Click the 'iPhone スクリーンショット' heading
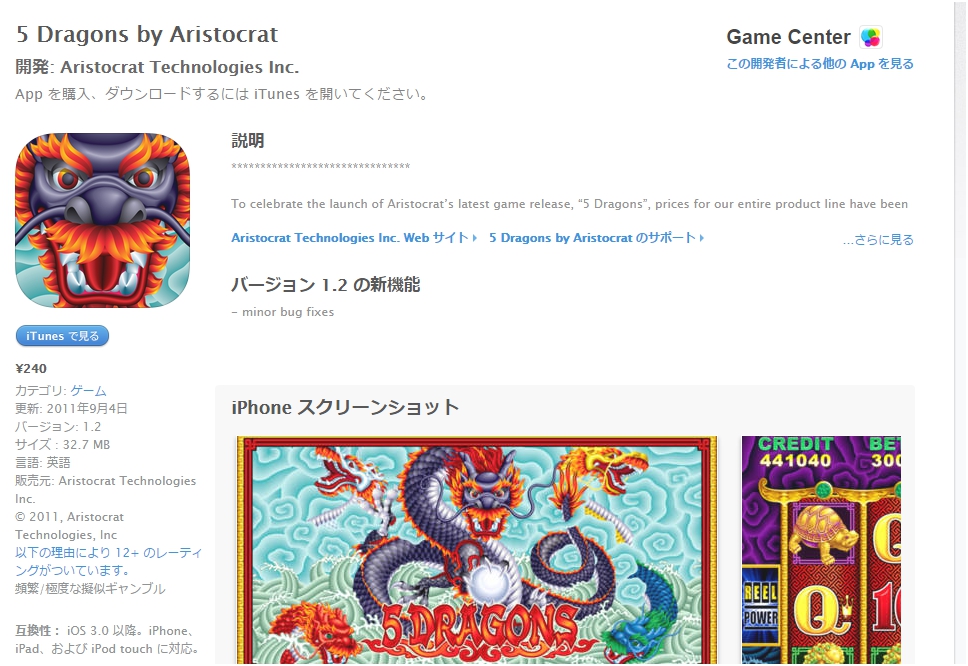Viewport: 968px width, 666px height. pos(345,407)
